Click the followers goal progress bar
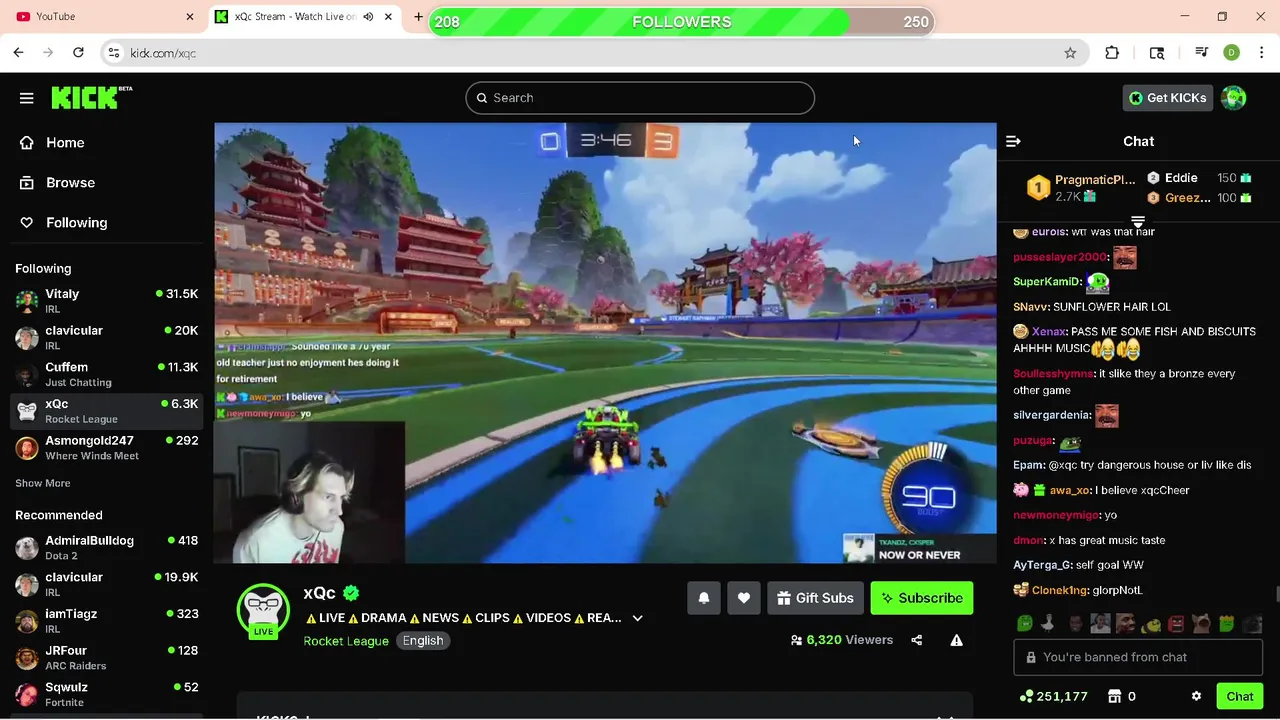1280x720 pixels. tap(682, 22)
